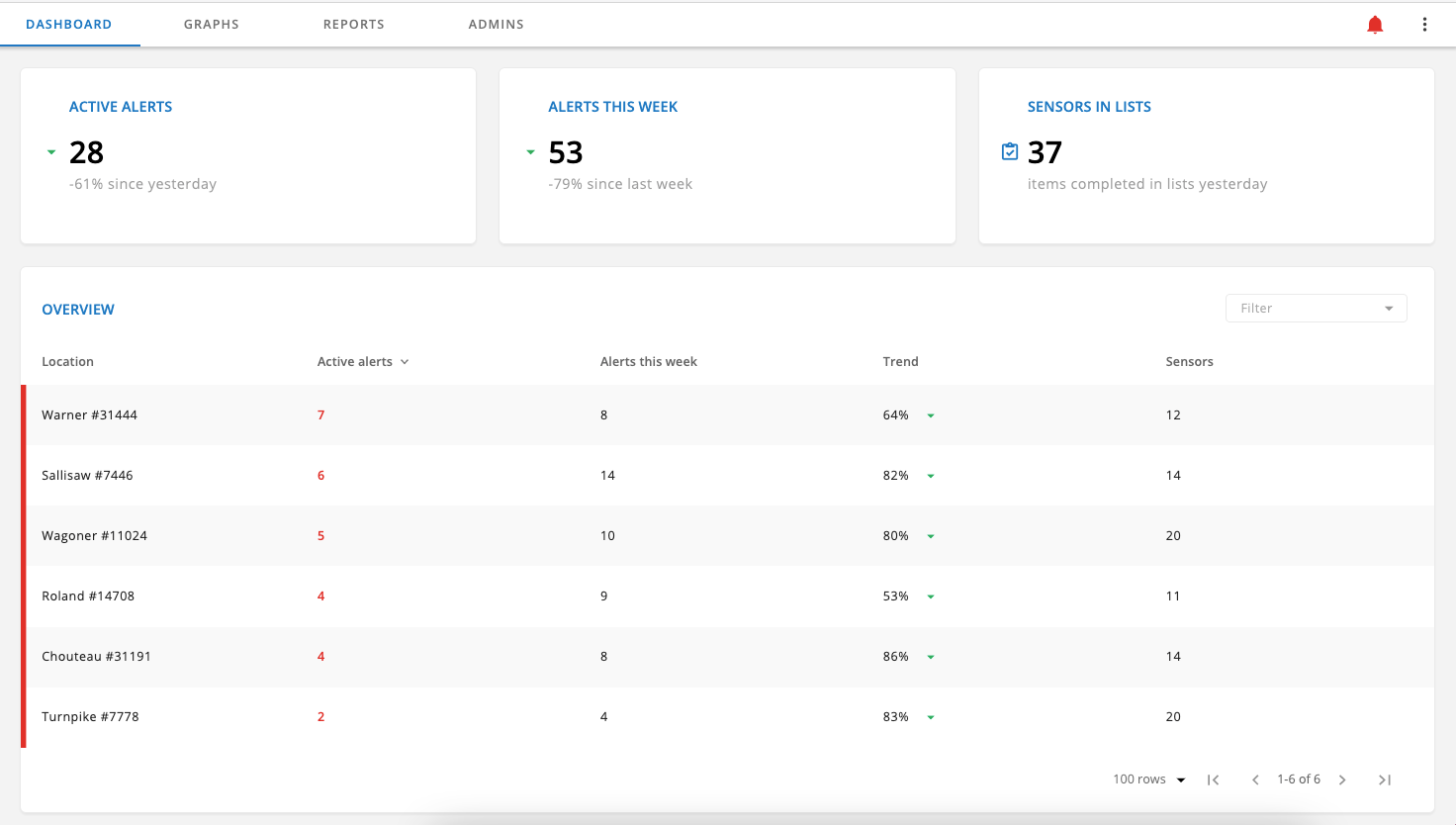1456x825 pixels.
Task: Click the 80% trend value
Action: [x=896, y=535]
